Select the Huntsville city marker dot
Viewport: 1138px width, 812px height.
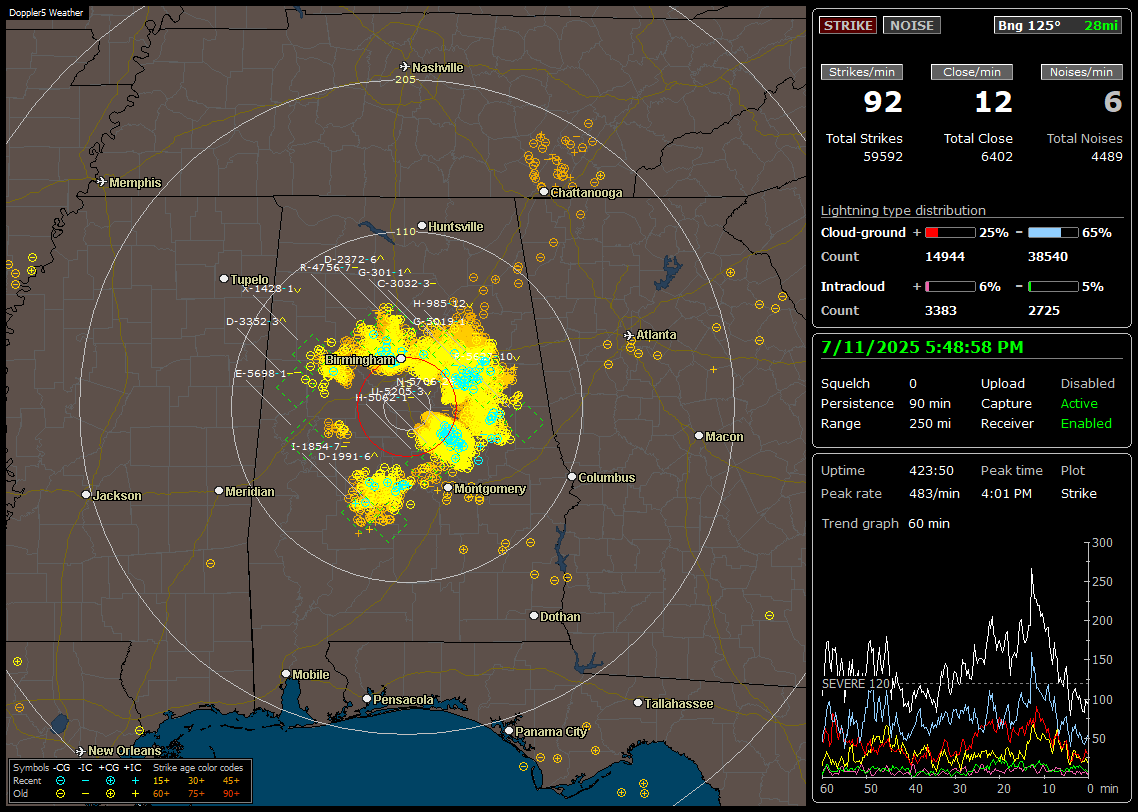pos(422,226)
